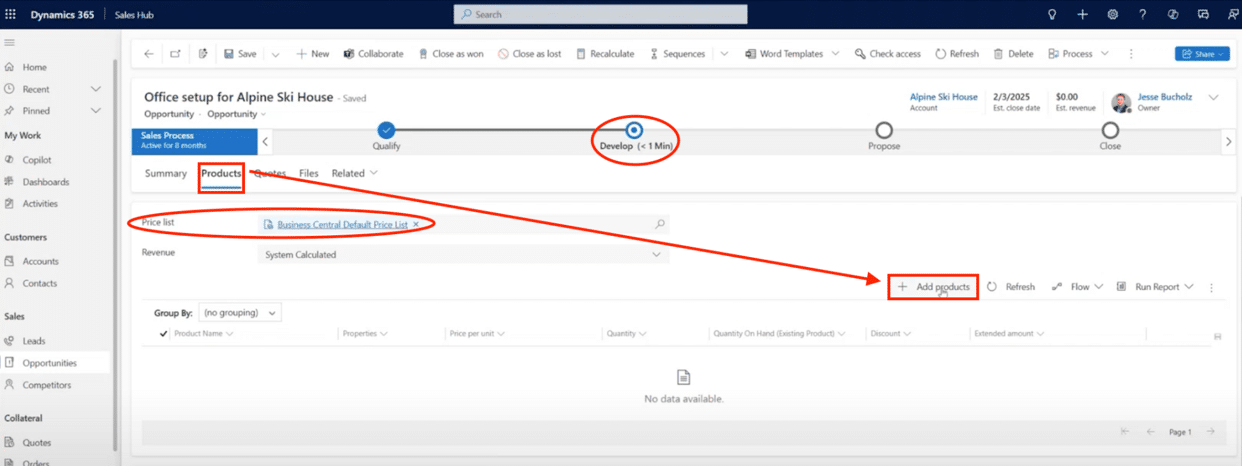Image resolution: width=1242 pixels, height=466 pixels.
Task: Click the top search input field
Action: click(600, 15)
